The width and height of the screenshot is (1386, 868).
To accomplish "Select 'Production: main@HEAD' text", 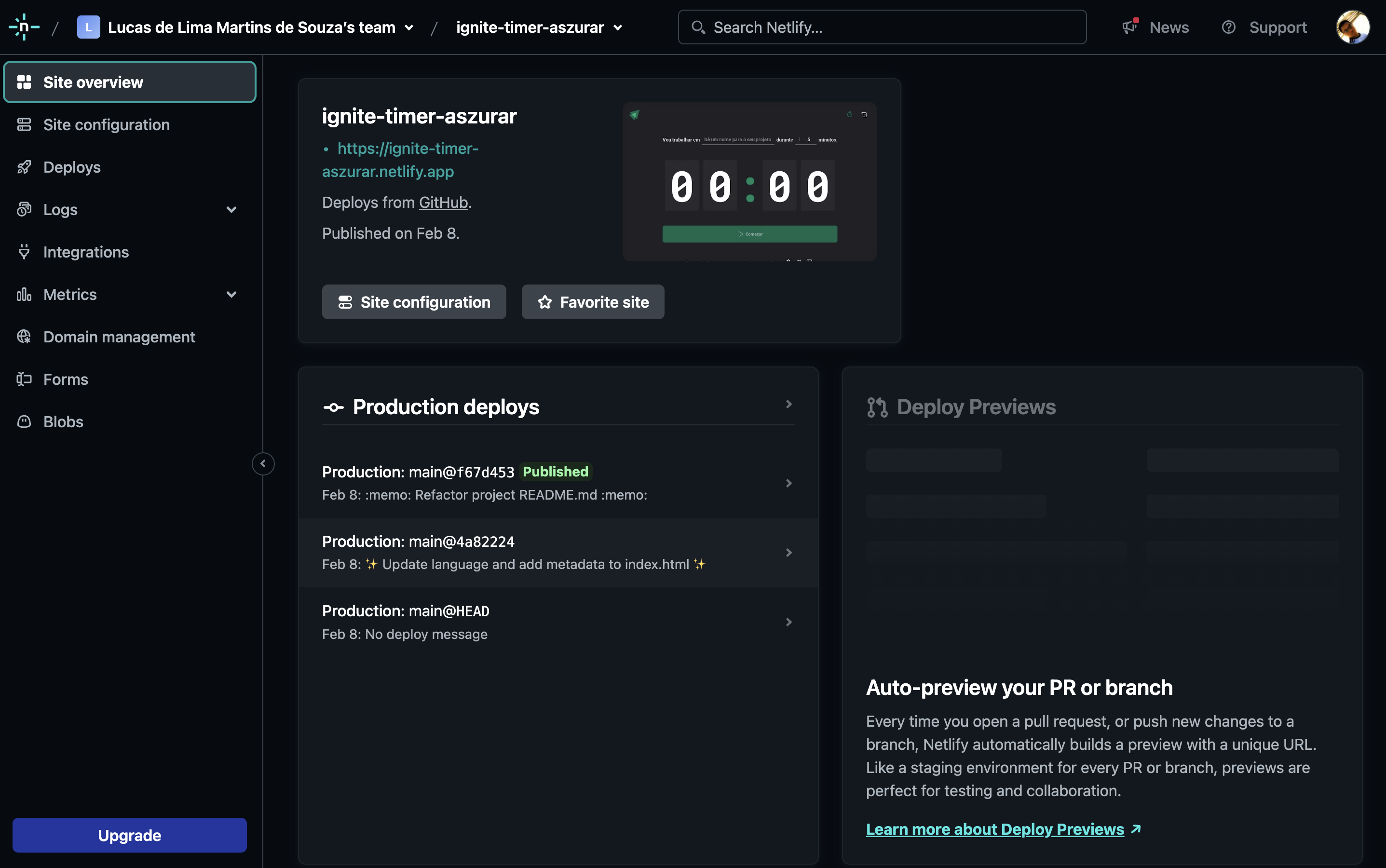I will (406, 611).
